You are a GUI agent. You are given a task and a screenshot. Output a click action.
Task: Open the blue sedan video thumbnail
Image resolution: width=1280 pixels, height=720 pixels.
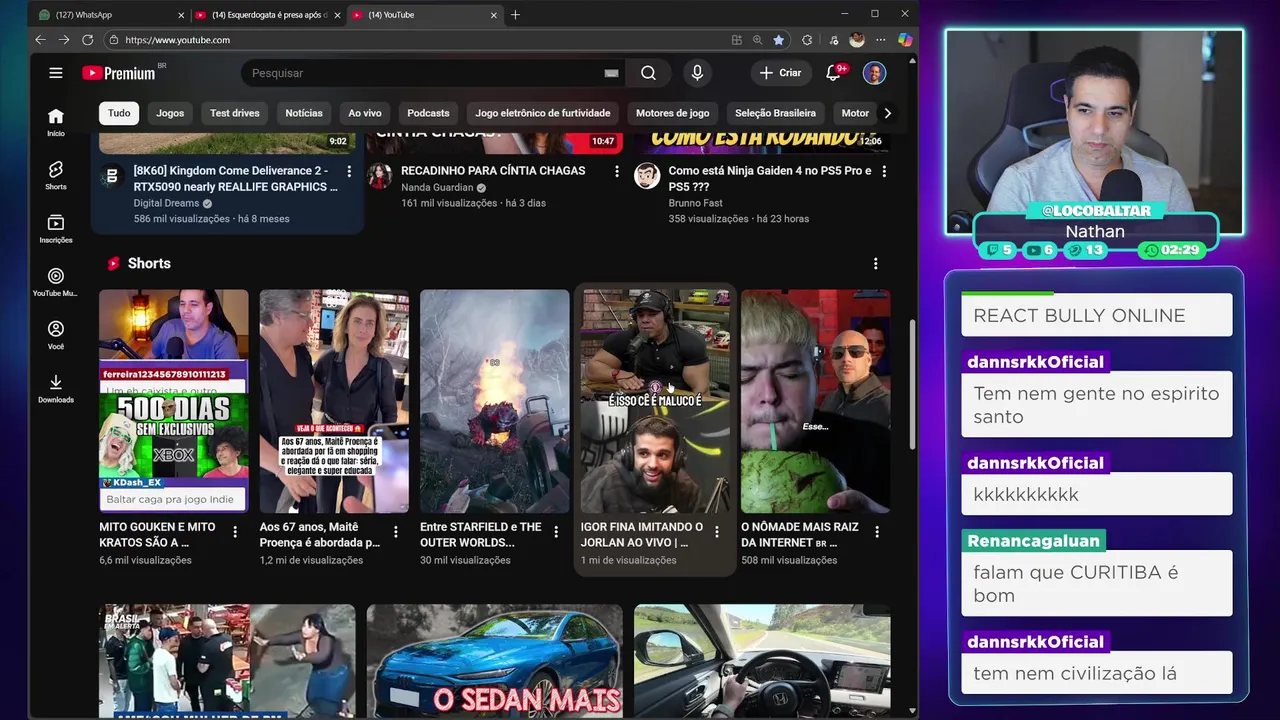[495, 660]
